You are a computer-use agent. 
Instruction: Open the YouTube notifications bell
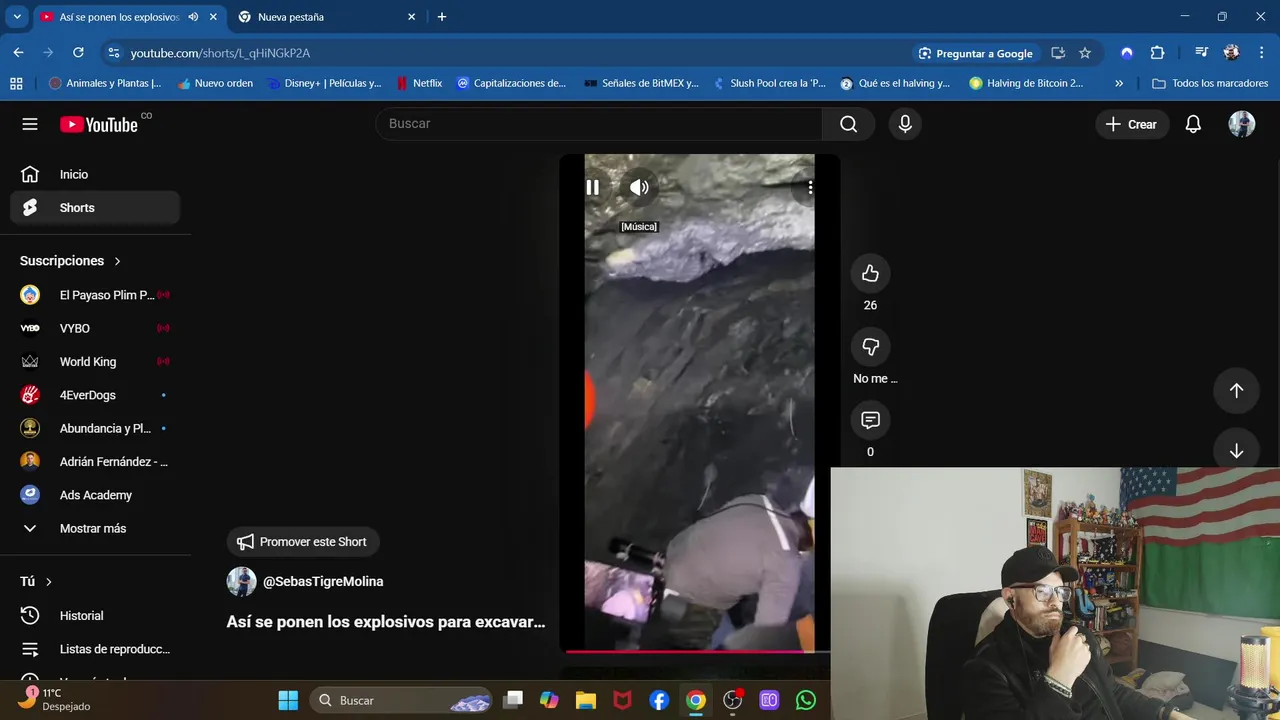point(1193,124)
